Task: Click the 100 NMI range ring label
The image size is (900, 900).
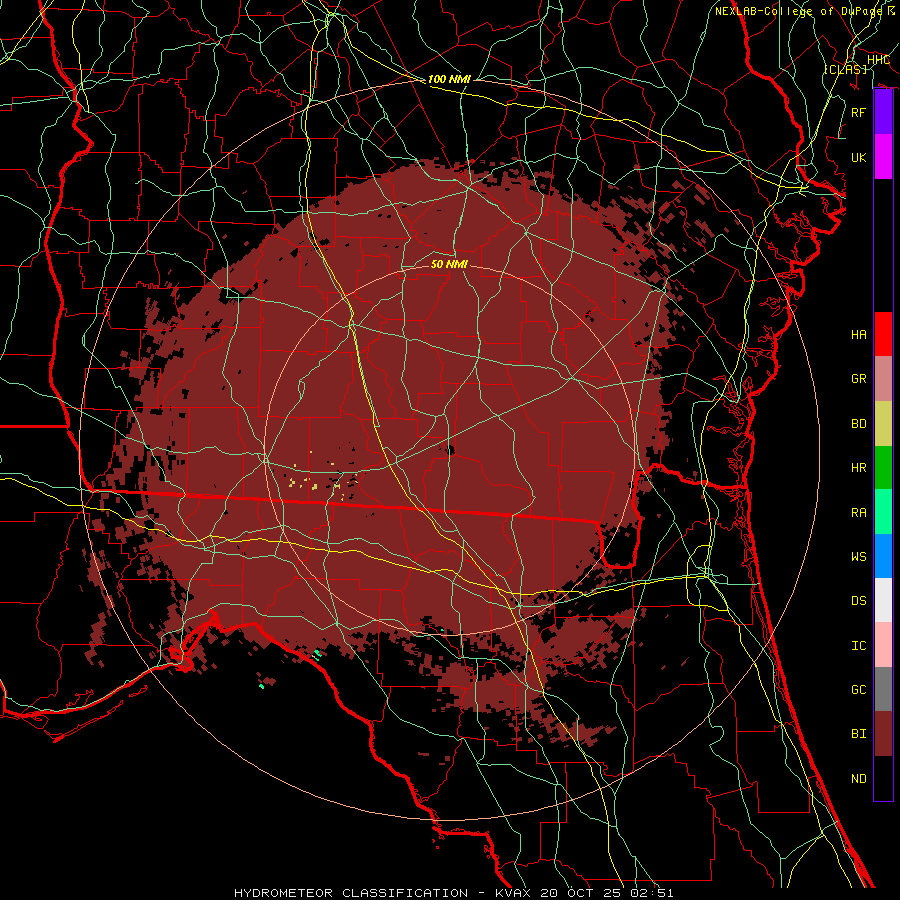Action: [449, 79]
